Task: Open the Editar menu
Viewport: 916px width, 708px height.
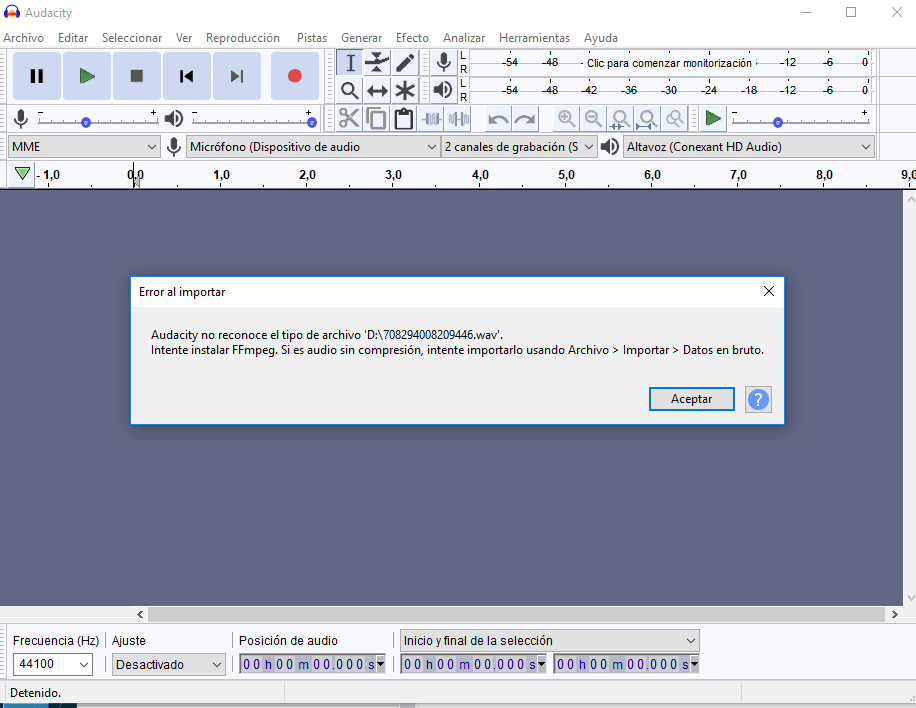Action: coord(73,38)
